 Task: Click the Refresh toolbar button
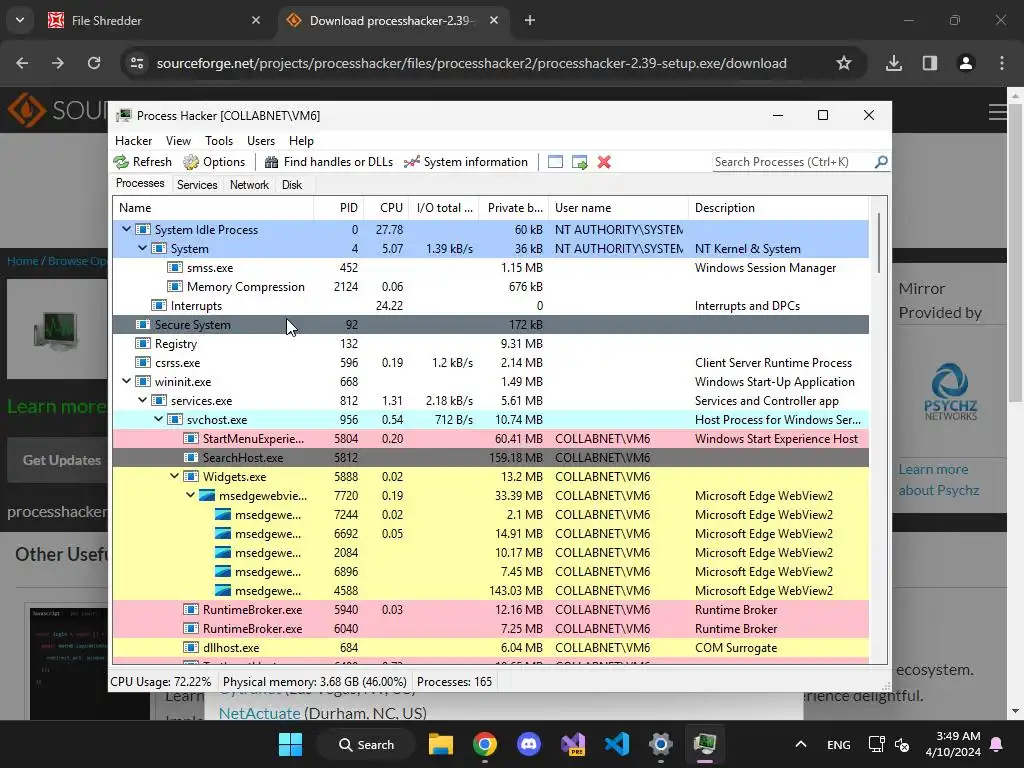pyautogui.click(x=142, y=162)
